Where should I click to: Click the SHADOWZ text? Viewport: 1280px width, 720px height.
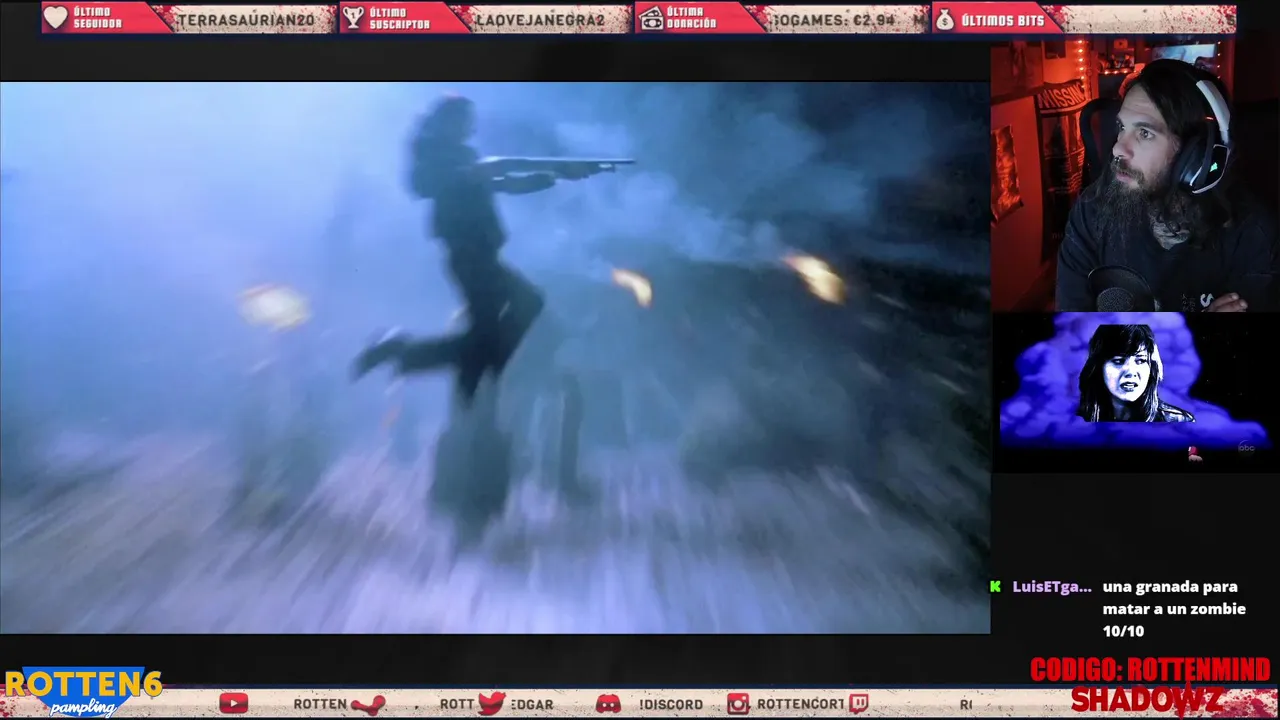tap(1147, 699)
